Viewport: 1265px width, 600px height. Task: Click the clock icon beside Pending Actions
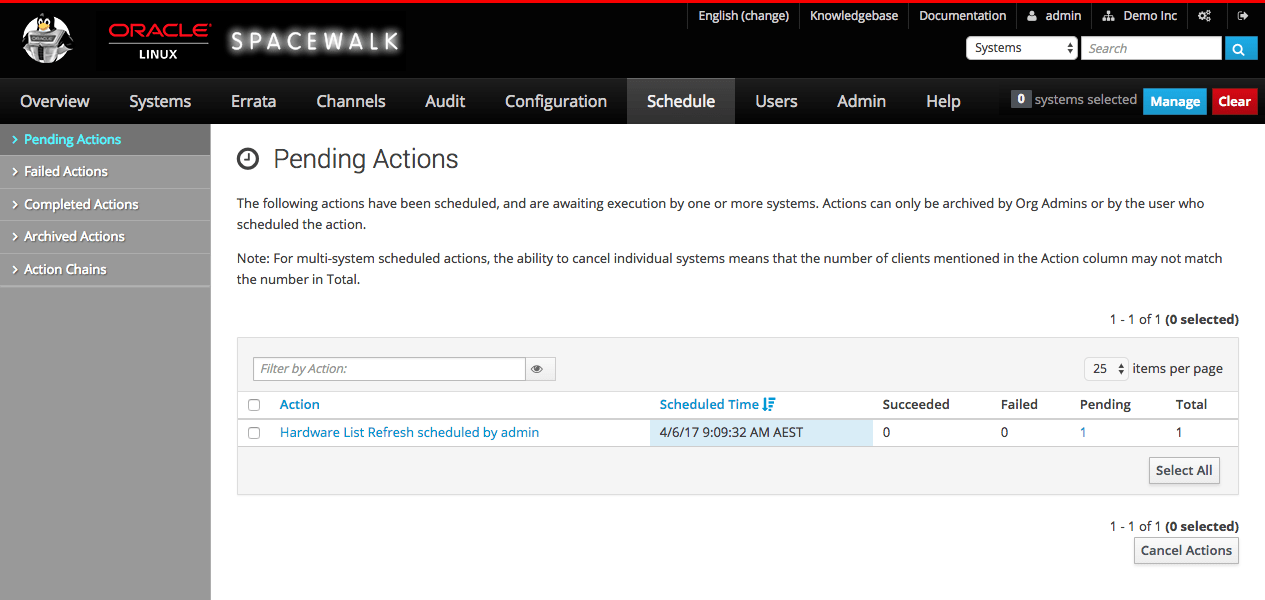pyautogui.click(x=247, y=159)
